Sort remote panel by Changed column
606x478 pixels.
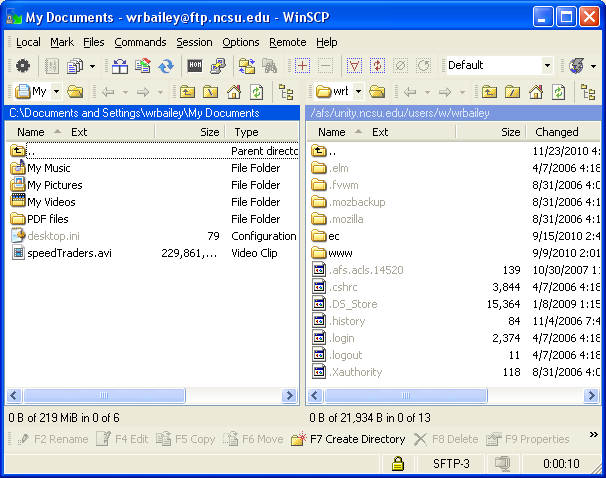point(563,132)
